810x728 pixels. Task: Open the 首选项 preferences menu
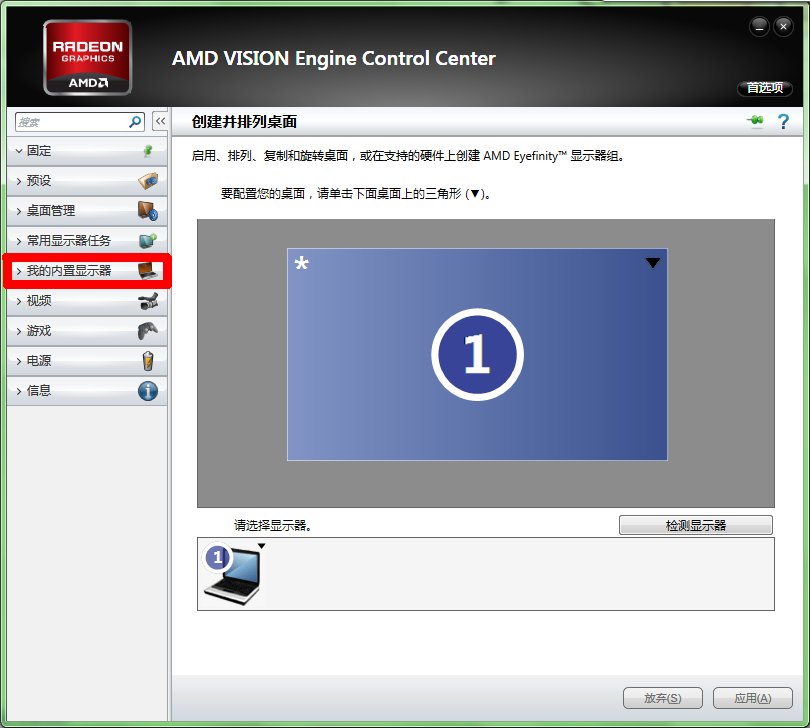(x=765, y=88)
